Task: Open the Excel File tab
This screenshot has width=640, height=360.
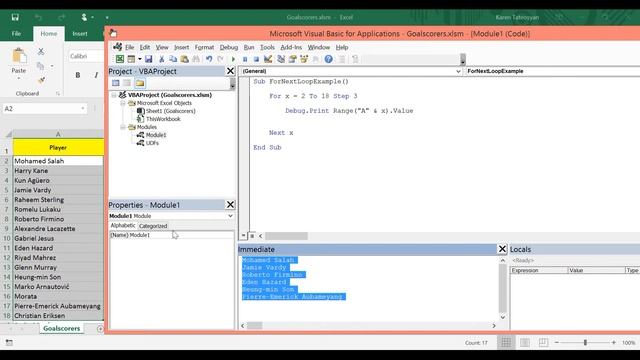Action: (16, 33)
